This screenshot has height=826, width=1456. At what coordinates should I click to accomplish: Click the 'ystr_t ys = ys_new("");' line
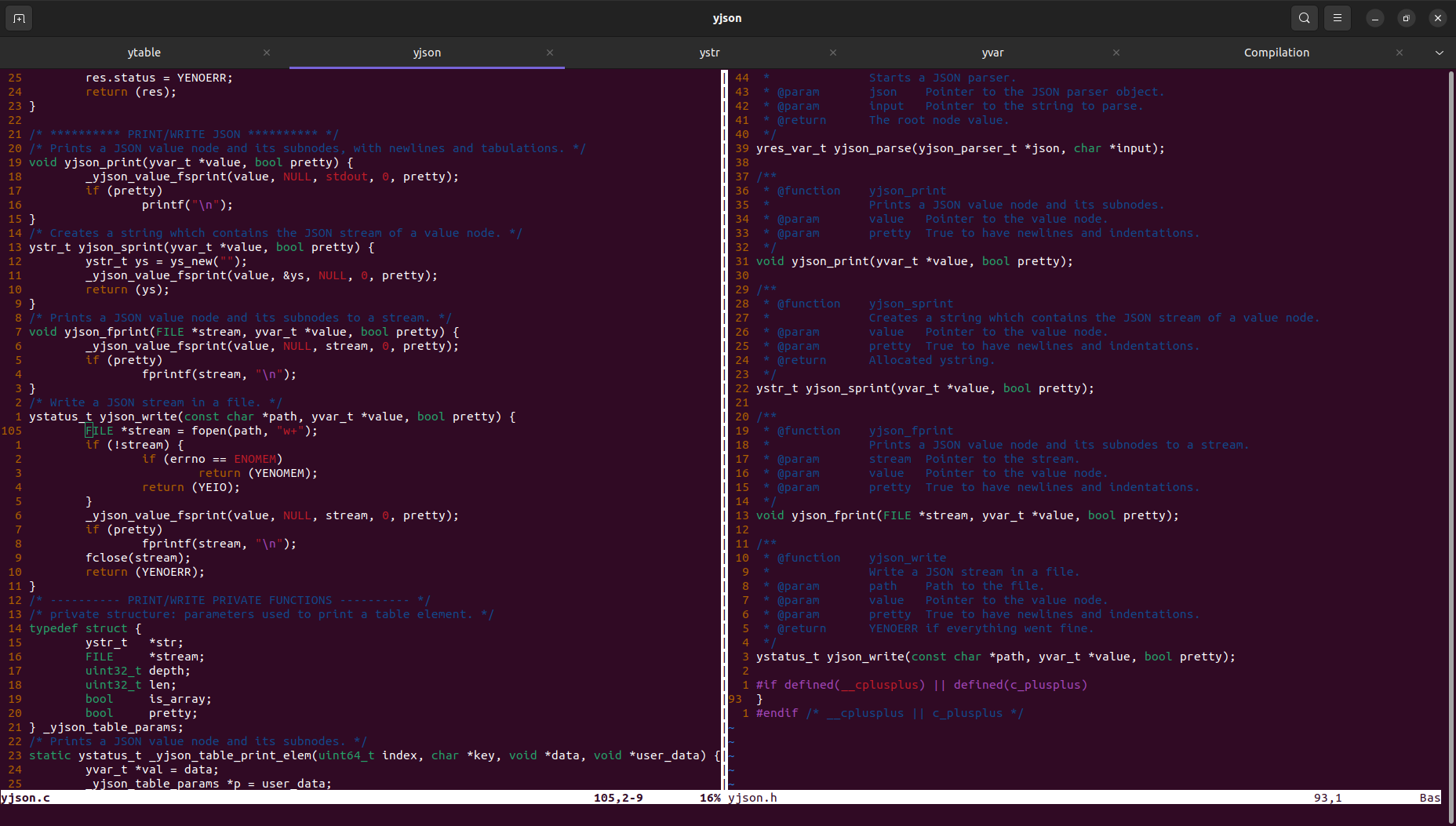tap(166, 261)
